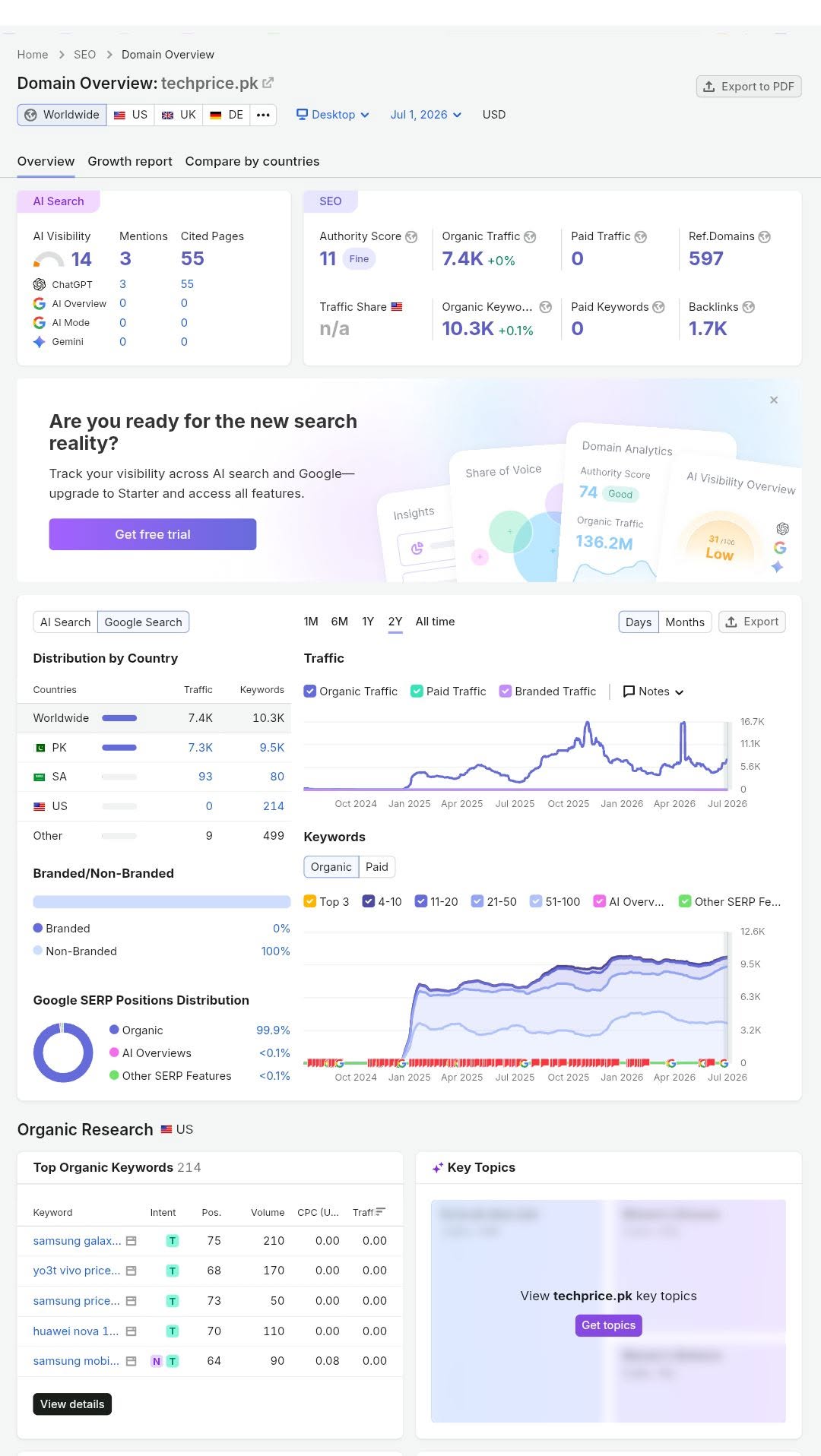Toggle the Top 3 keywords checkbox
Viewport: 821px width, 1456px height.
click(x=309, y=901)
